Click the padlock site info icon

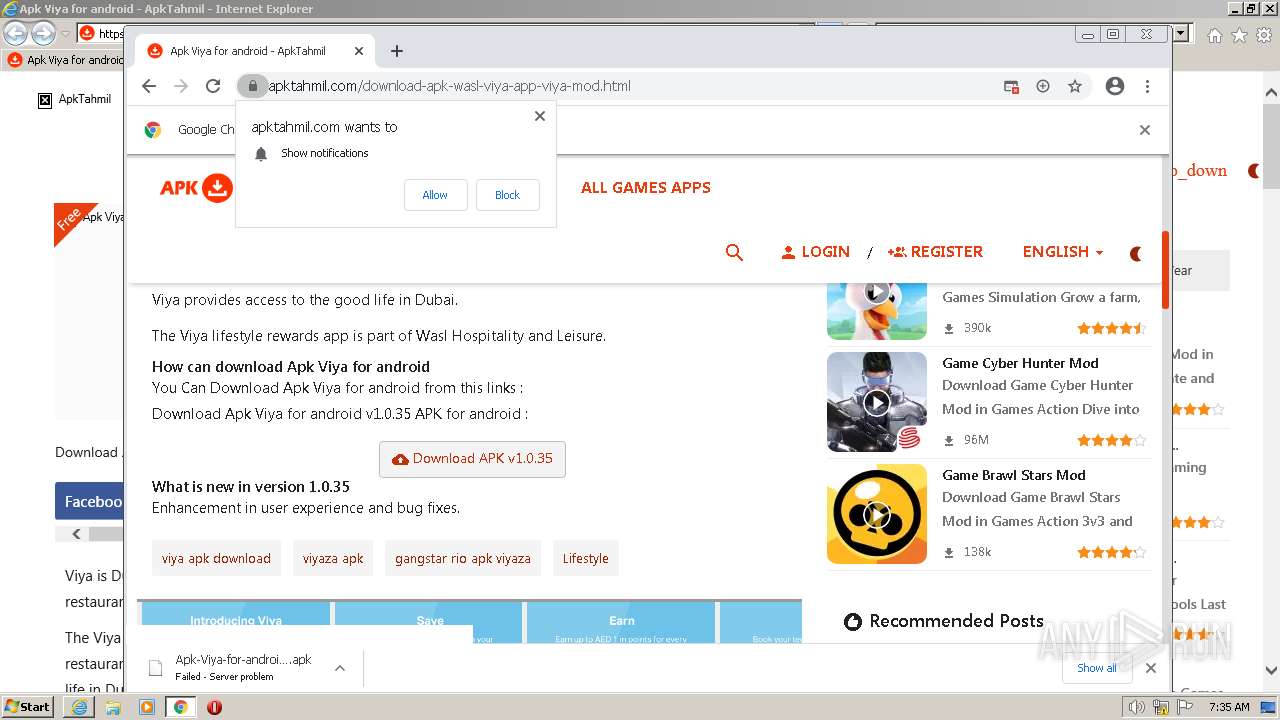(253, 86)
